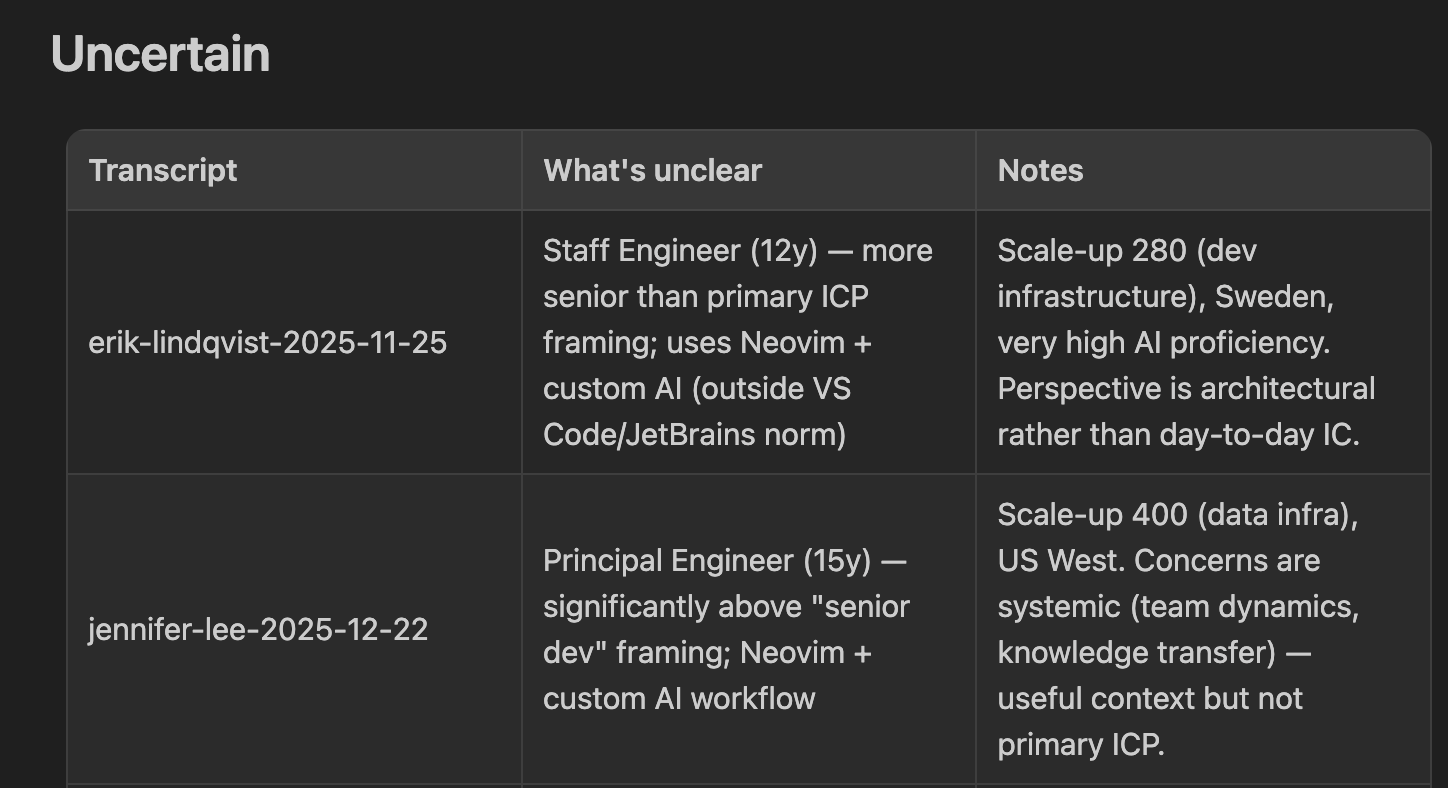
Task: Click 'senior than primary ICP' text
Action: pyautogui.click(x=706, y=297)
